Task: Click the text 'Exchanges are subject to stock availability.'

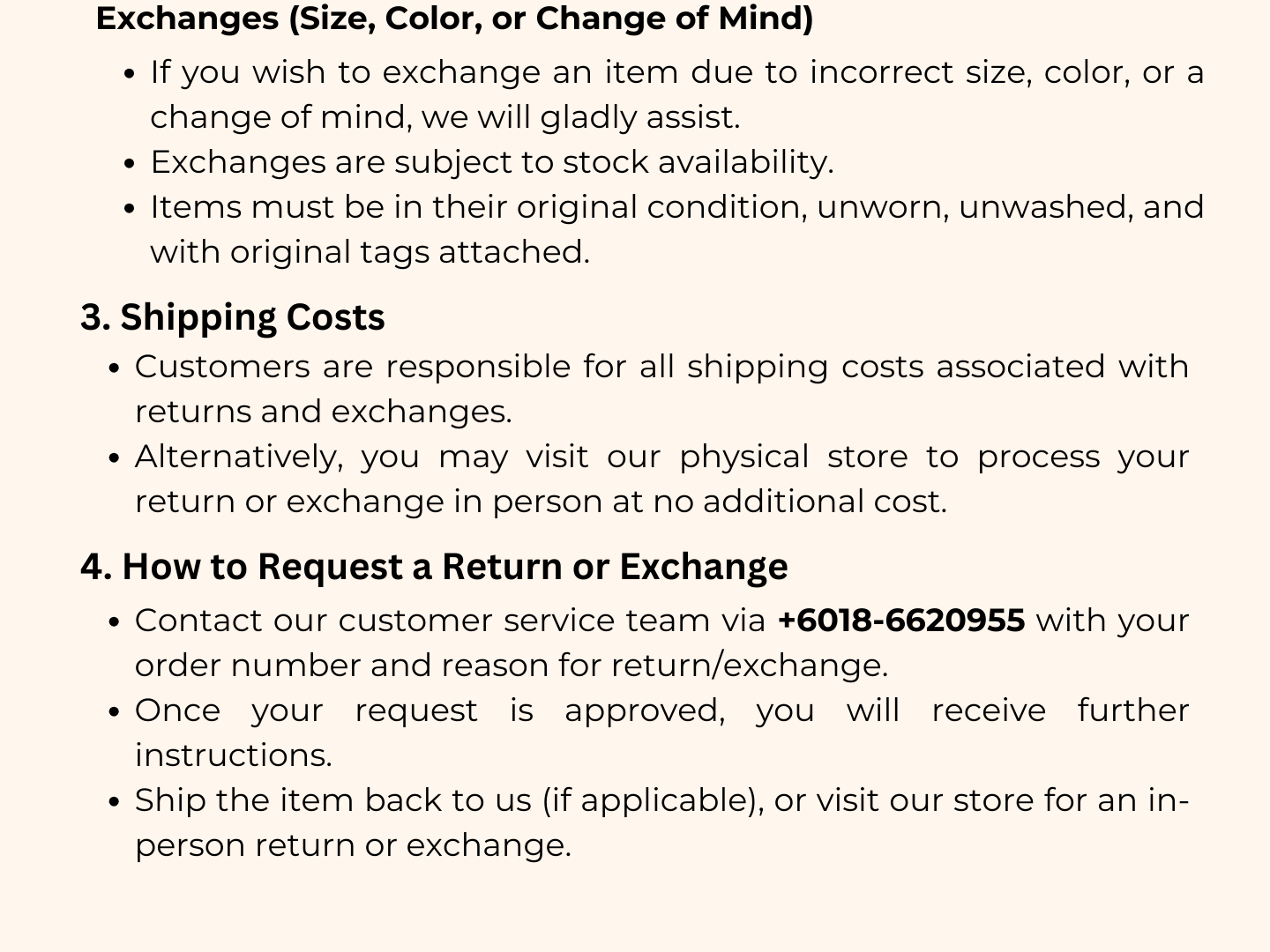Action: [x=492, y=163]
